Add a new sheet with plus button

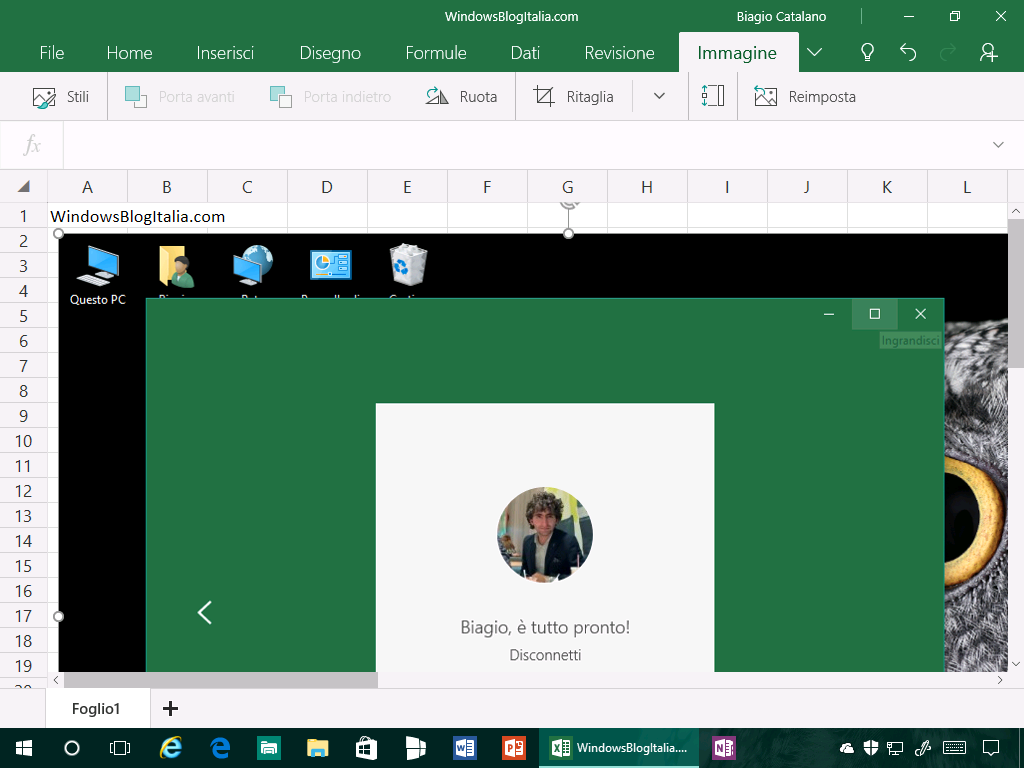coord(170,709)
